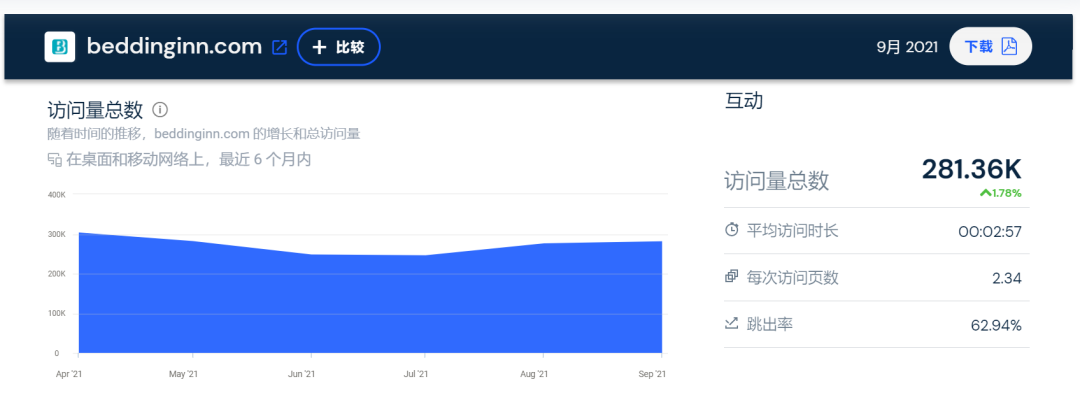This screenshot has height=393, width=1080.
Task: Click the 281.36K total visits value
Action: tap(971, 169)
